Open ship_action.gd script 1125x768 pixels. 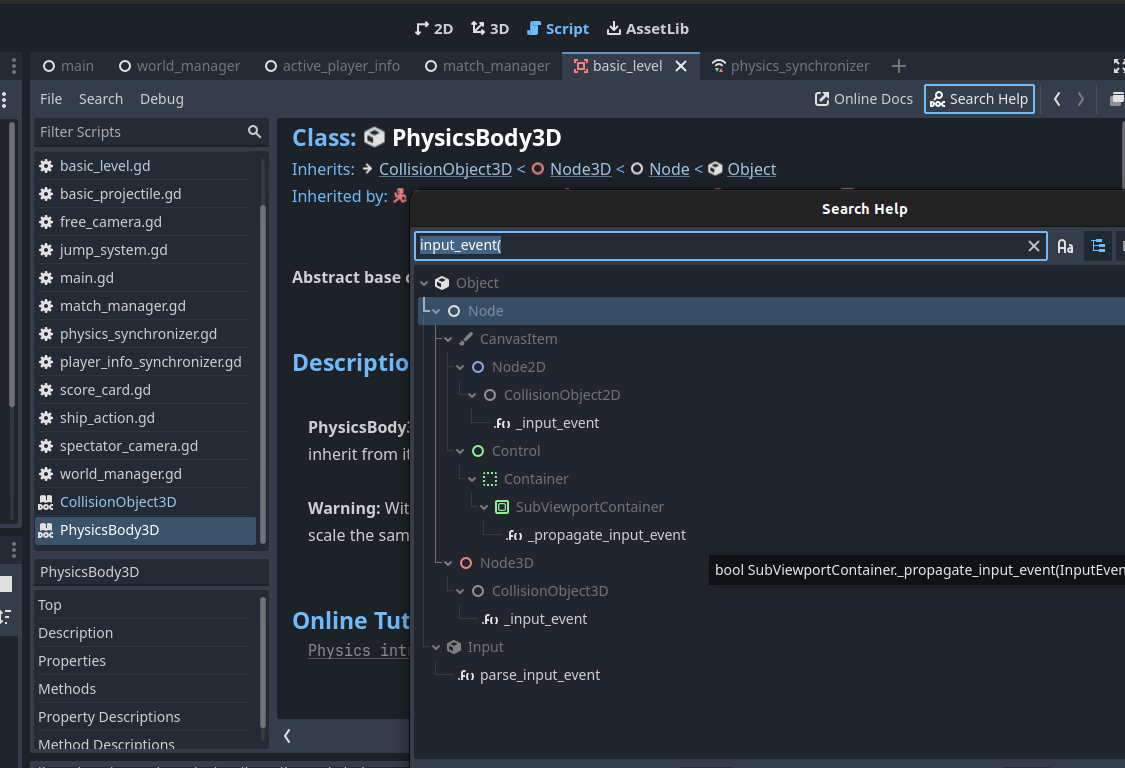click(x=146, y=418)
